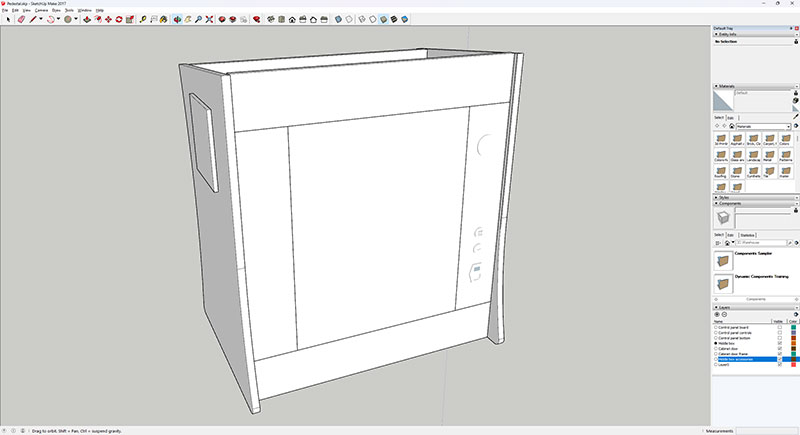Viewport: 800px width, 435px height.
Task: Open the Edit menu
Action: point(15,10)
